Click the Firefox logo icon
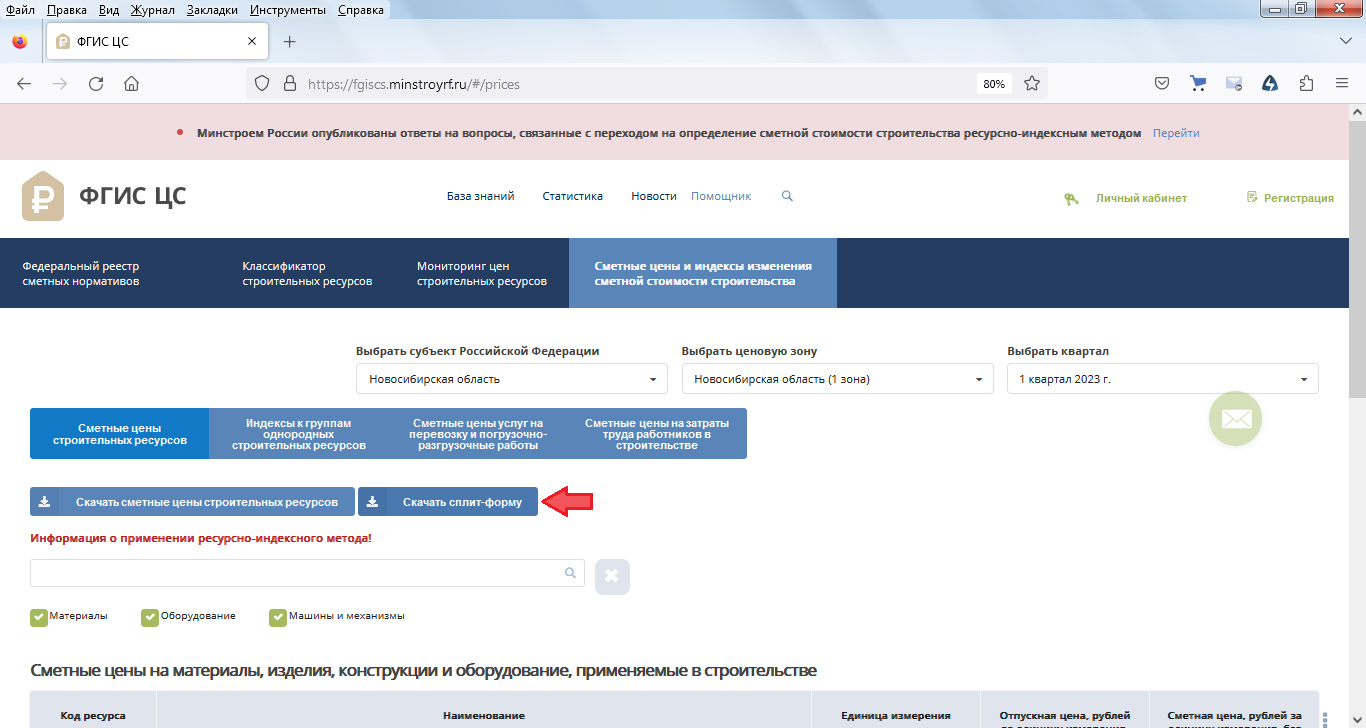The width and height of the screenshot is (1366, 728). tap(20, 42)
